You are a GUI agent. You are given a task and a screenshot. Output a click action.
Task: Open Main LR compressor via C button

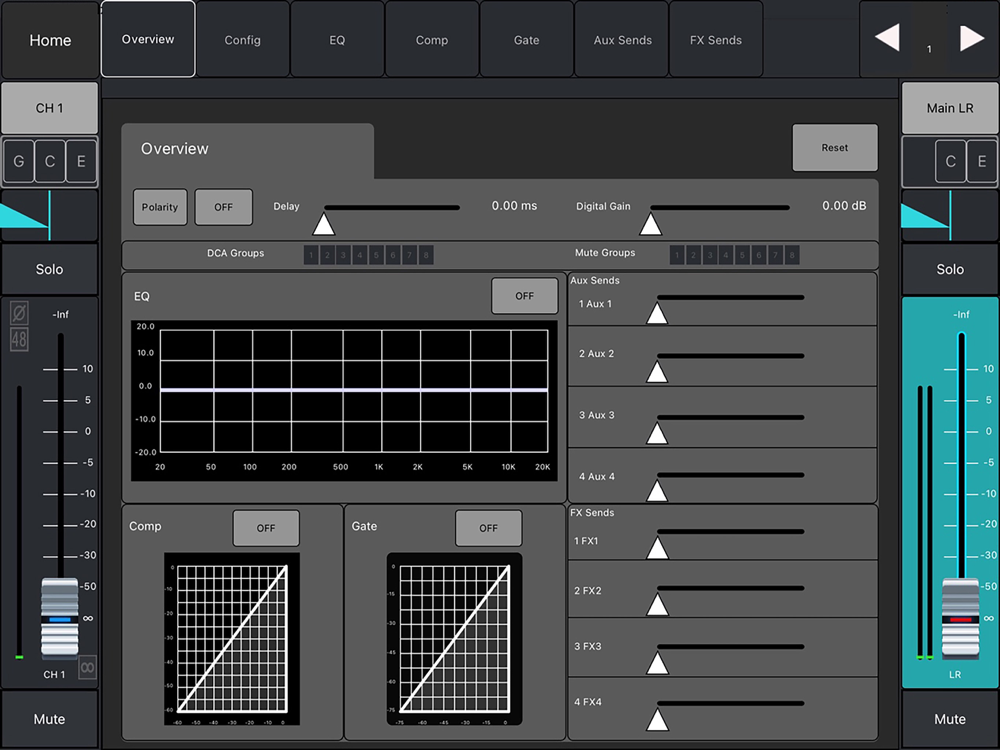[x=950, y=161]
